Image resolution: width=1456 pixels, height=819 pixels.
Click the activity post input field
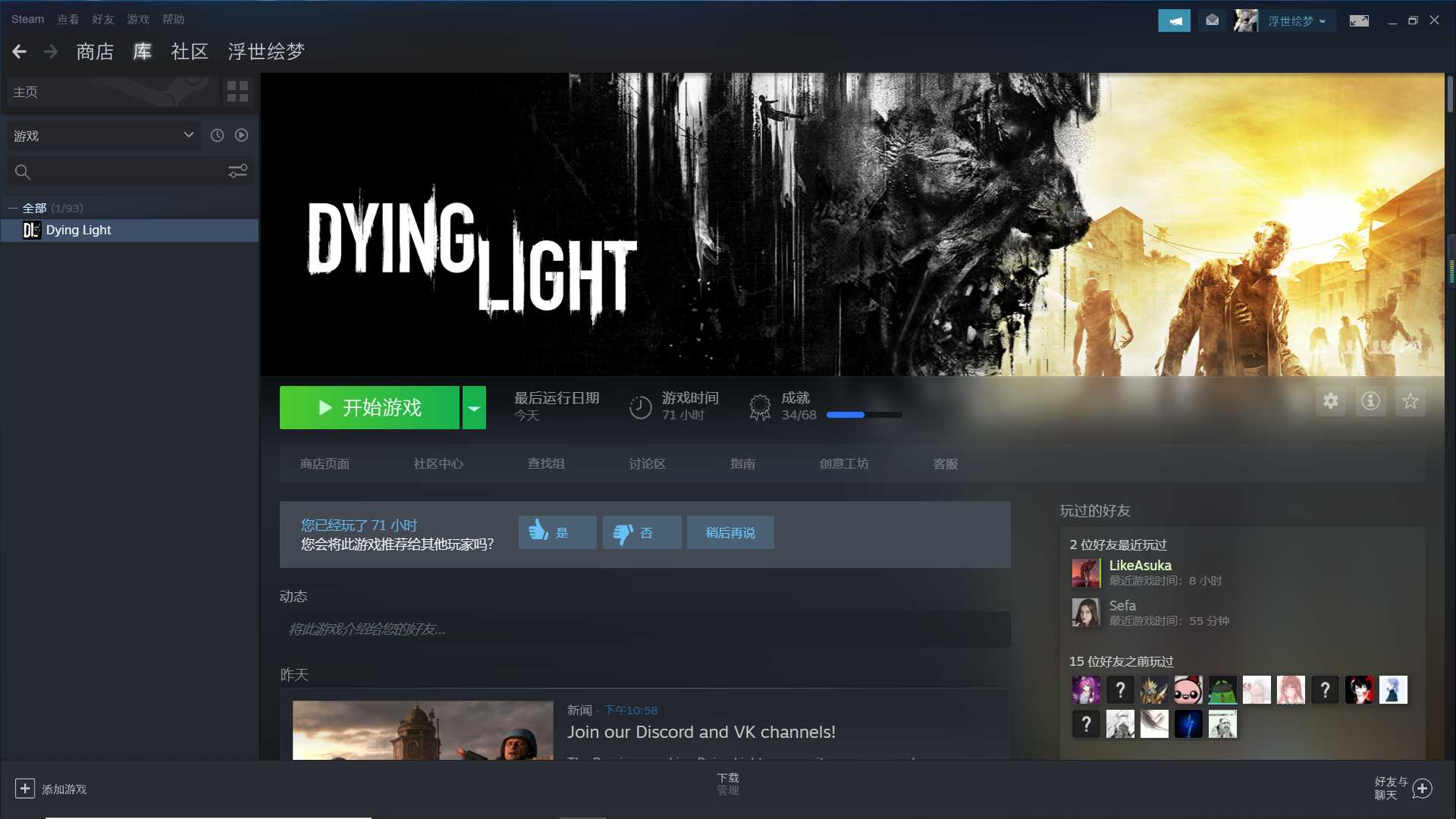coord(645,629)
